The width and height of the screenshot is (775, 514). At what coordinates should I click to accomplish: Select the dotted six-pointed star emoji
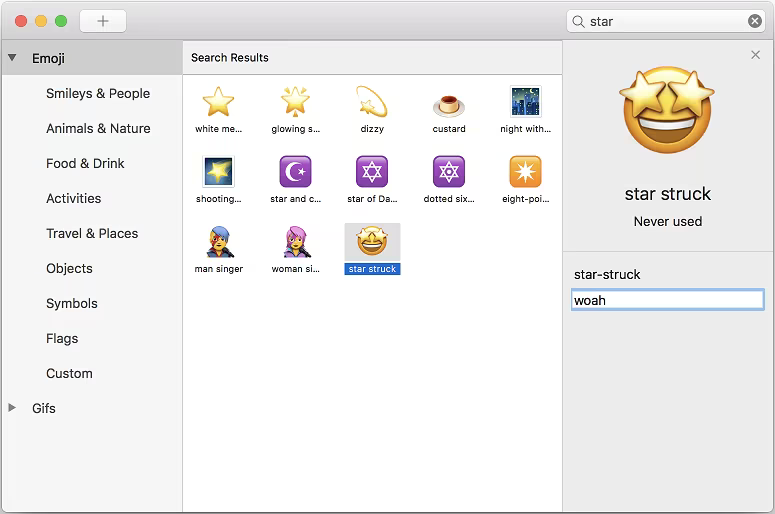[x=449, y=171]
